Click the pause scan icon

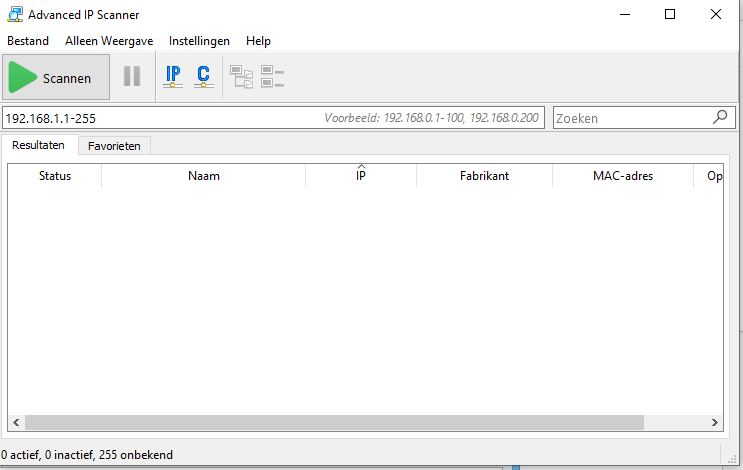coord(132,76)
